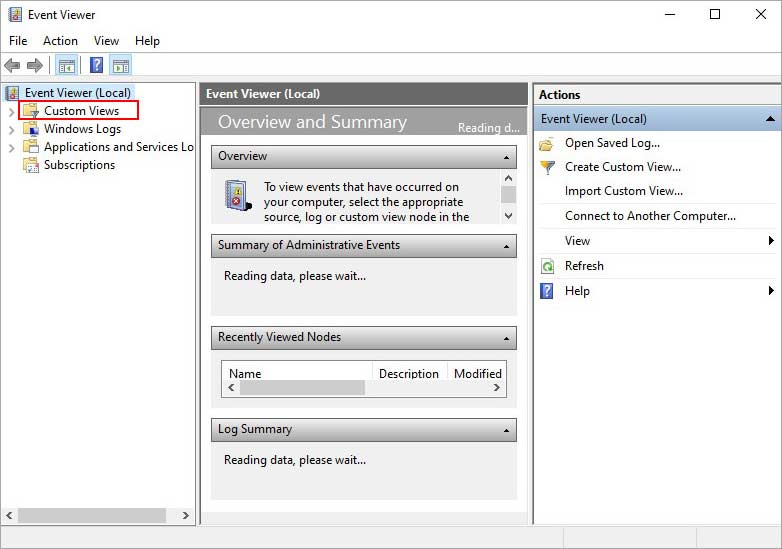
Task: Click the Event Viewer (Local) root node icon
Action: pyautogui.click(x=13, y=93)
